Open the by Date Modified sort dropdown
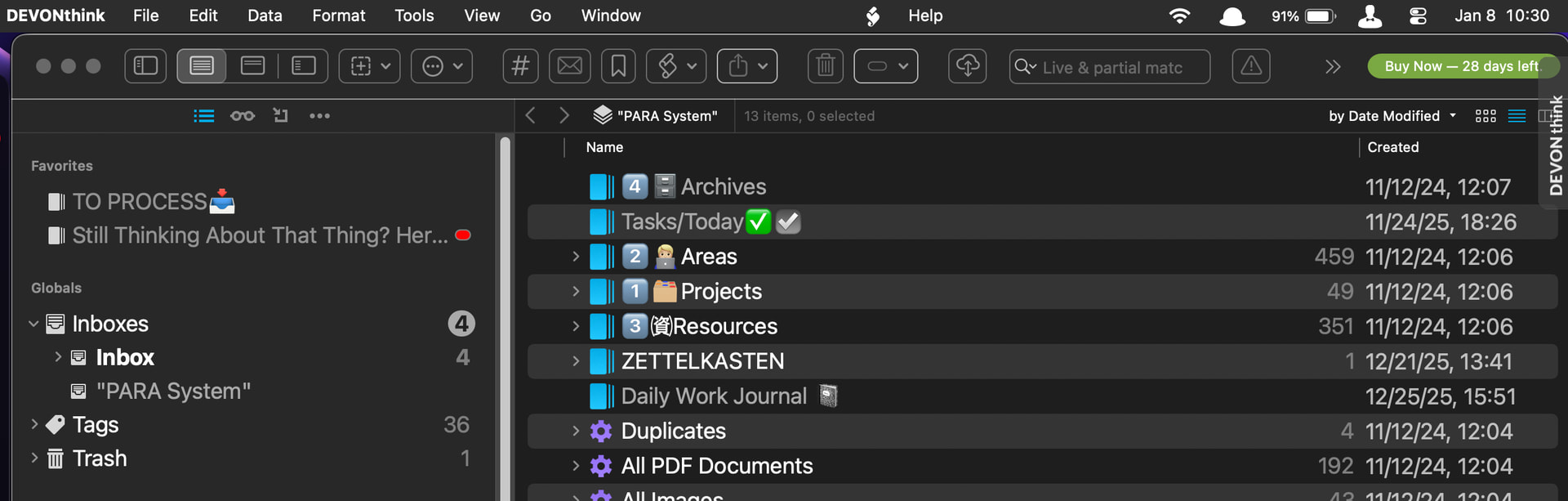 tap(1392, 116)
